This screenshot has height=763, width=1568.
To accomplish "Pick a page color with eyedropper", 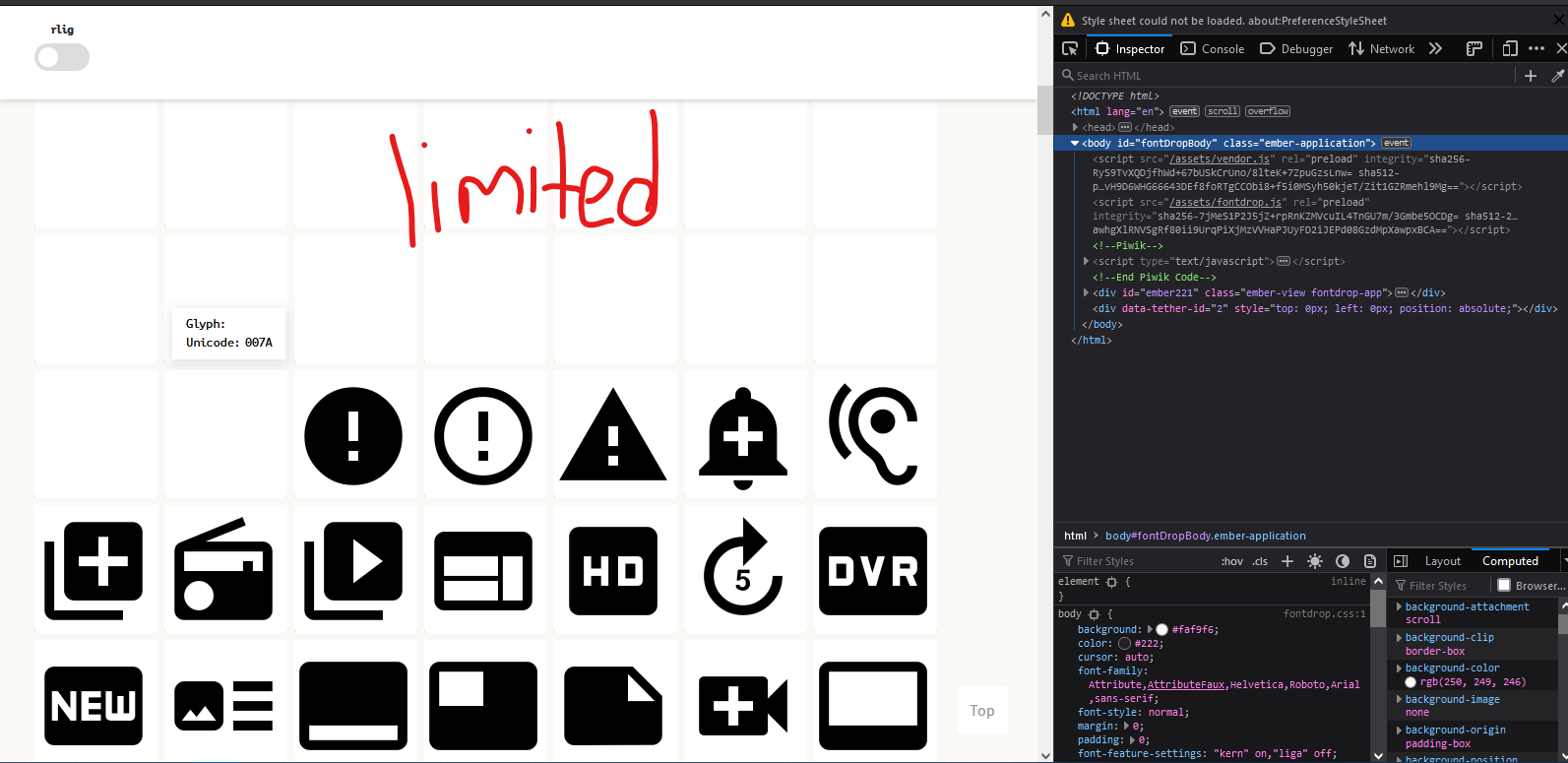I will click(x=1557, y=76).
